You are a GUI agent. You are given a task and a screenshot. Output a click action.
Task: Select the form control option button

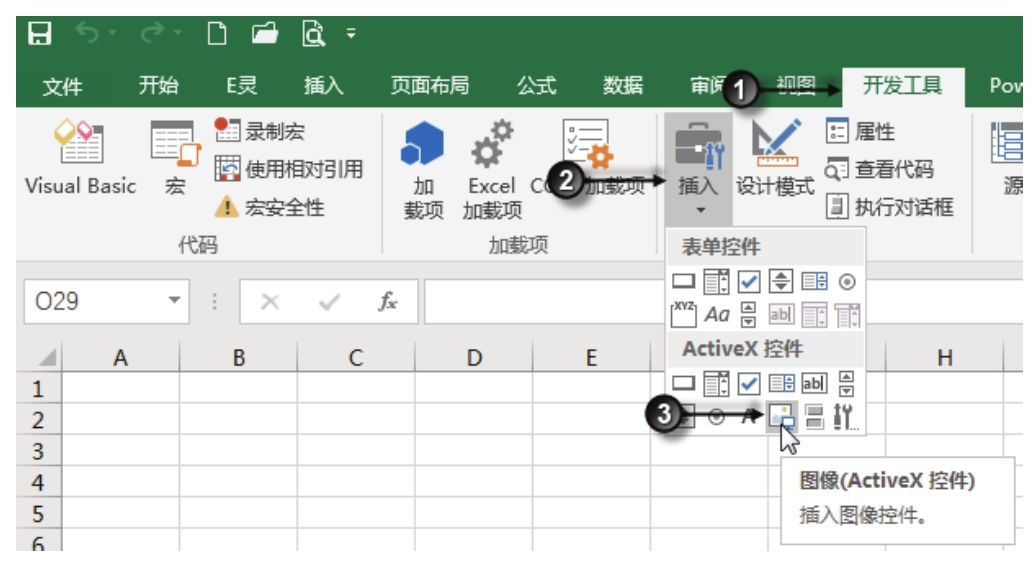[x=847, y=281]
